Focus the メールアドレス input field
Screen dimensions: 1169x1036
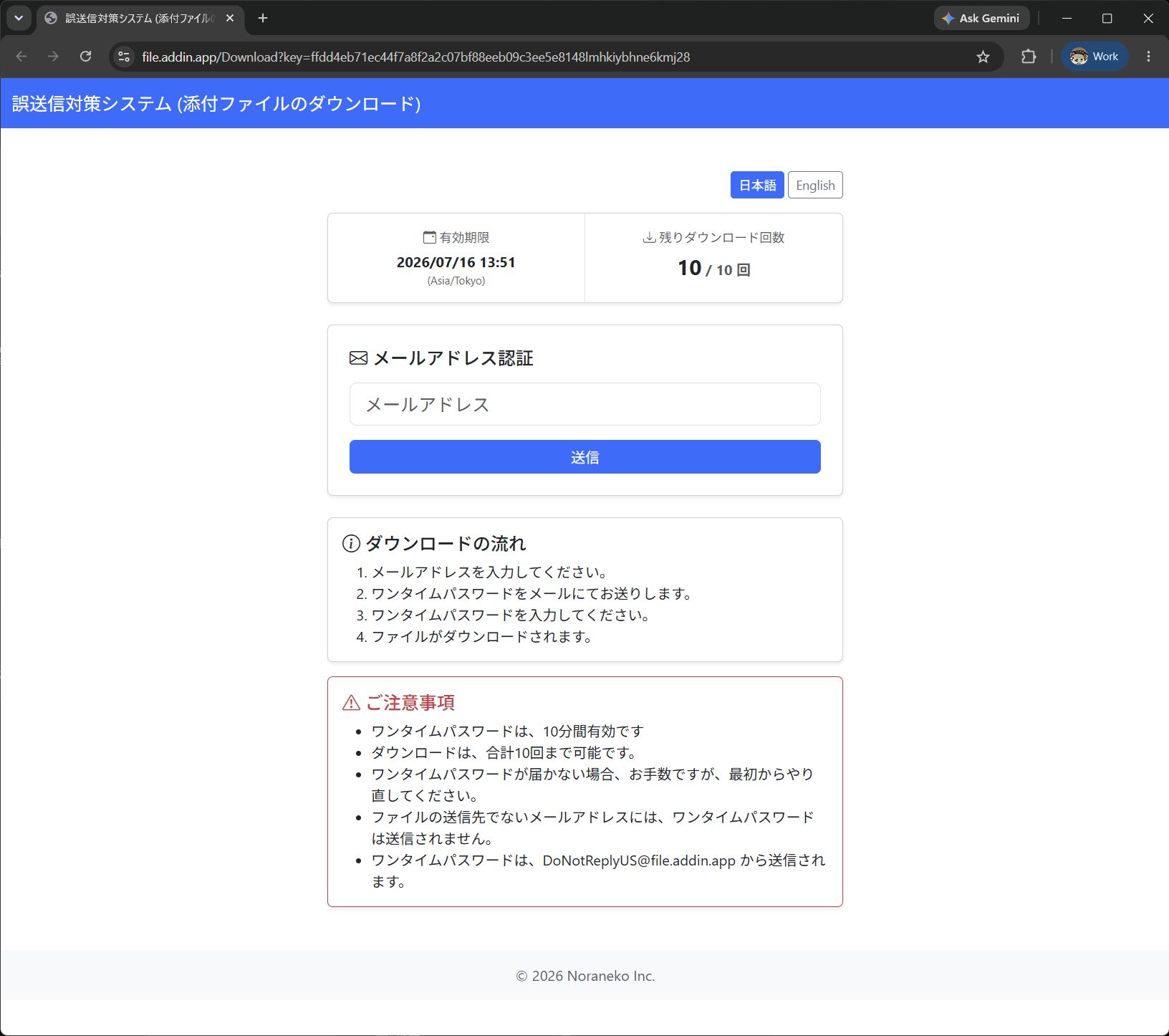(x=585, y=404)
